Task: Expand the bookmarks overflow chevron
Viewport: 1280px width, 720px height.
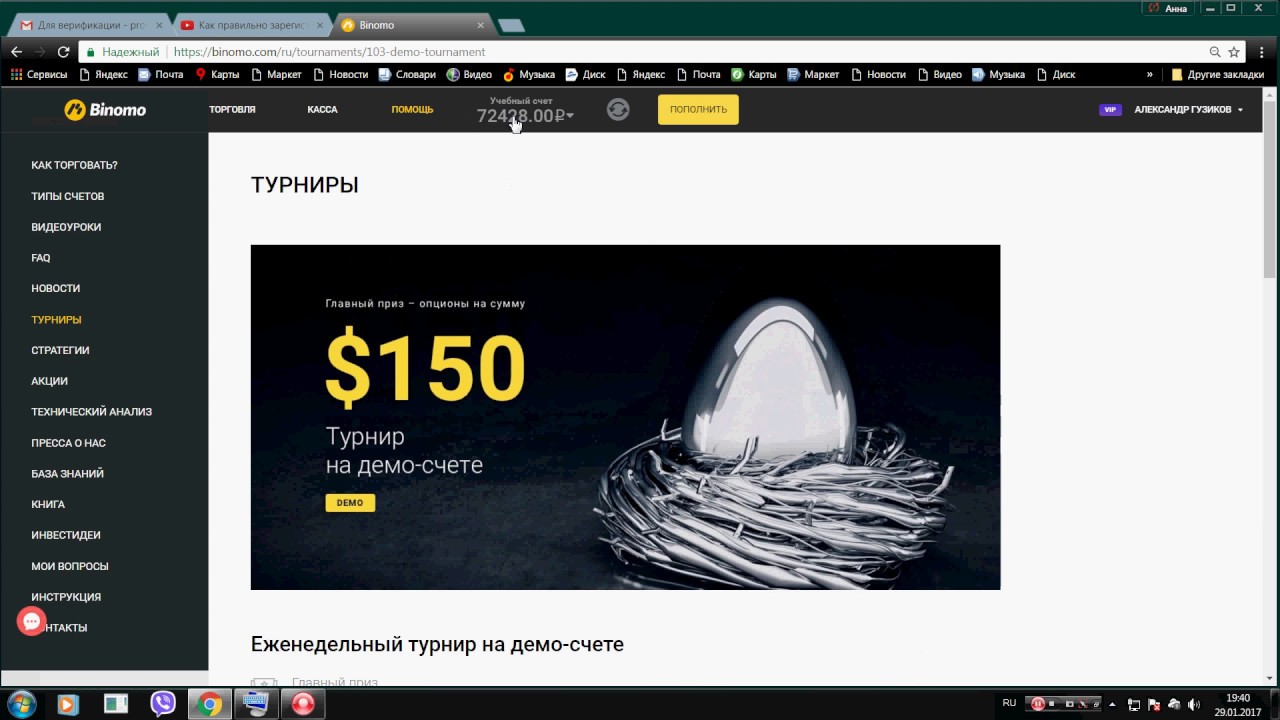Action: point(1150,74)
